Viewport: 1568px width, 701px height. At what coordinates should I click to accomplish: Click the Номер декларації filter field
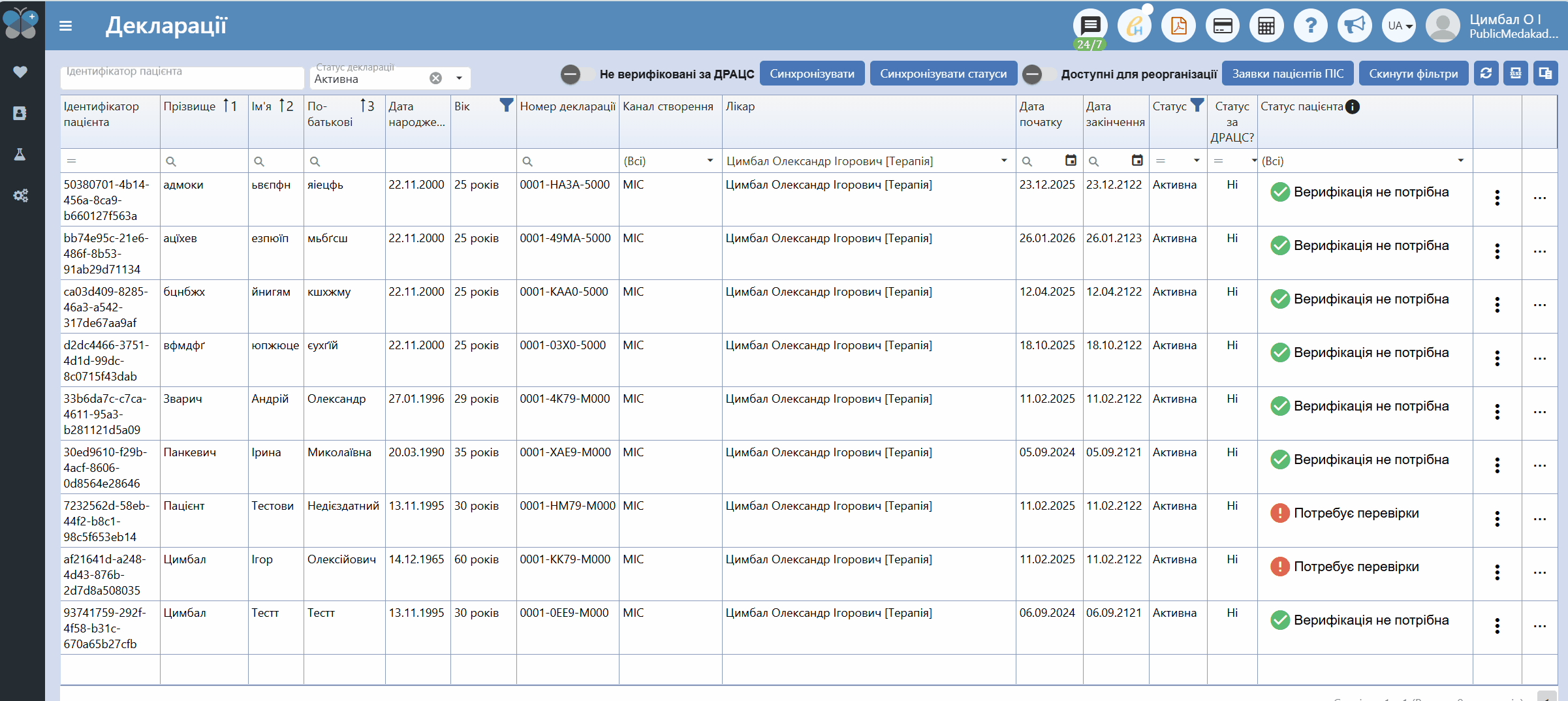coord(568,161)
